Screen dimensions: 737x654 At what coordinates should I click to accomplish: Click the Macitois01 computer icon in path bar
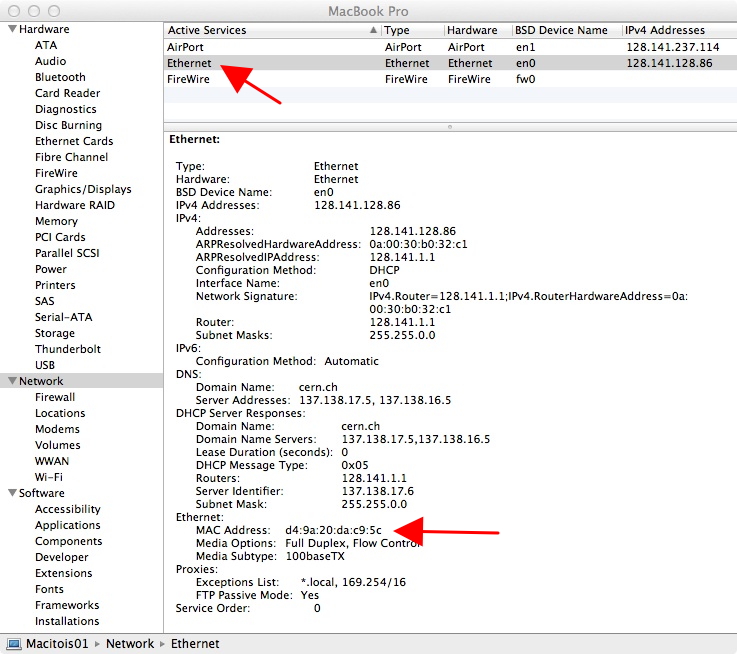tap(14, 644)
